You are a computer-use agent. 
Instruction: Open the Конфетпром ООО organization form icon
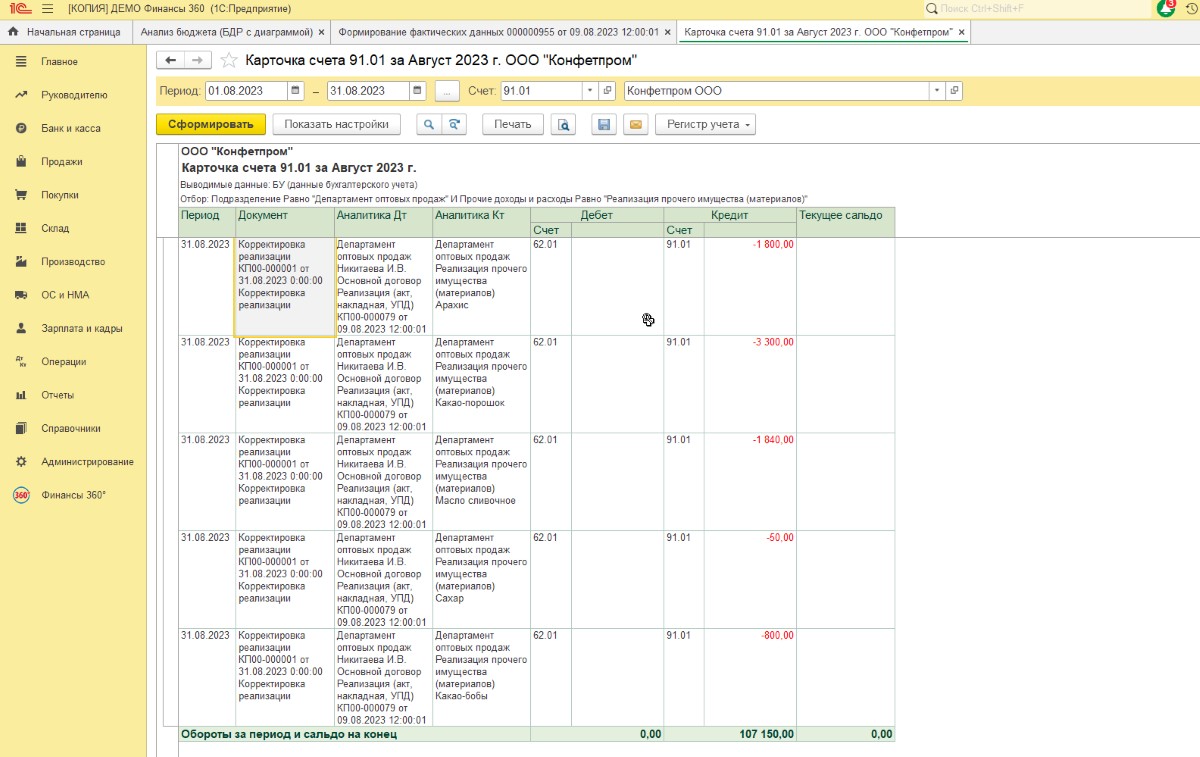point(954,91)
